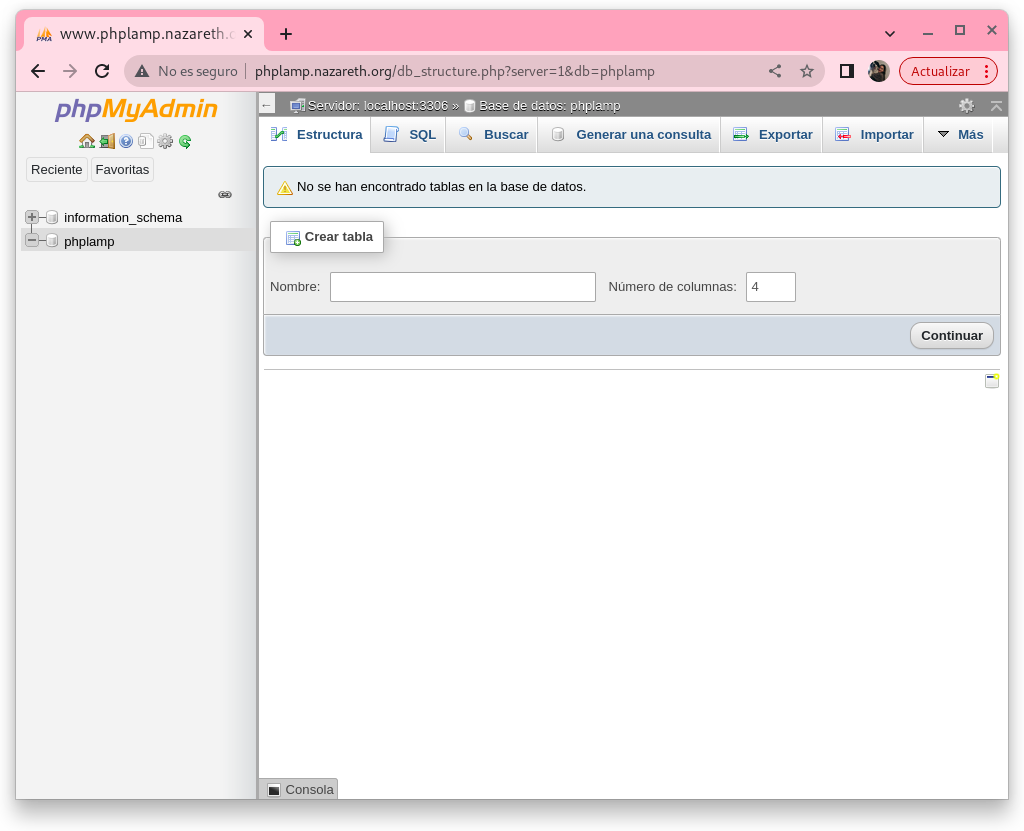Click the chain link icon in sidebar

point(225,195)
